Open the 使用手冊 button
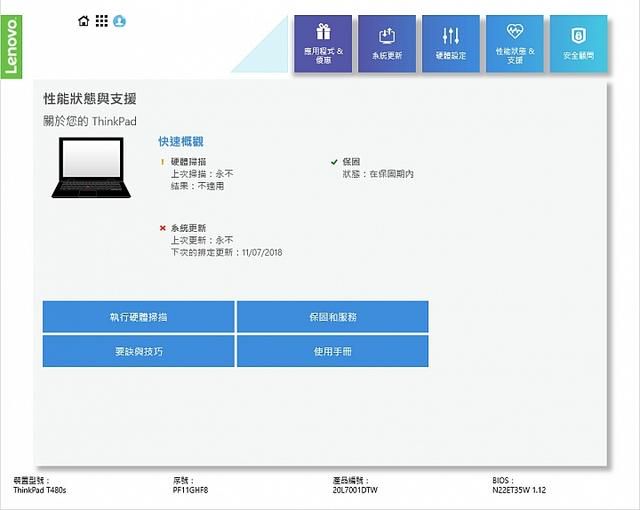This screenshot has height=510, width=640. pyautogui.click(x=333, y=351)
